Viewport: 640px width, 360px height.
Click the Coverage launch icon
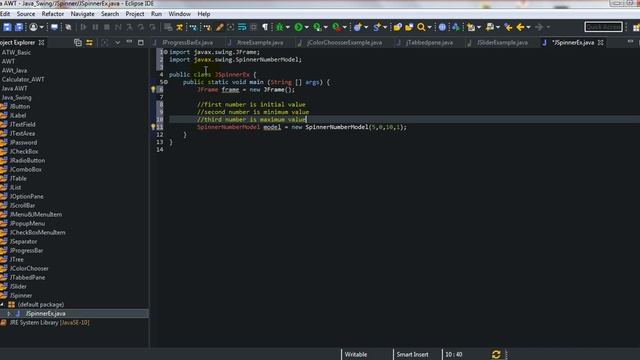click(317, 27)
